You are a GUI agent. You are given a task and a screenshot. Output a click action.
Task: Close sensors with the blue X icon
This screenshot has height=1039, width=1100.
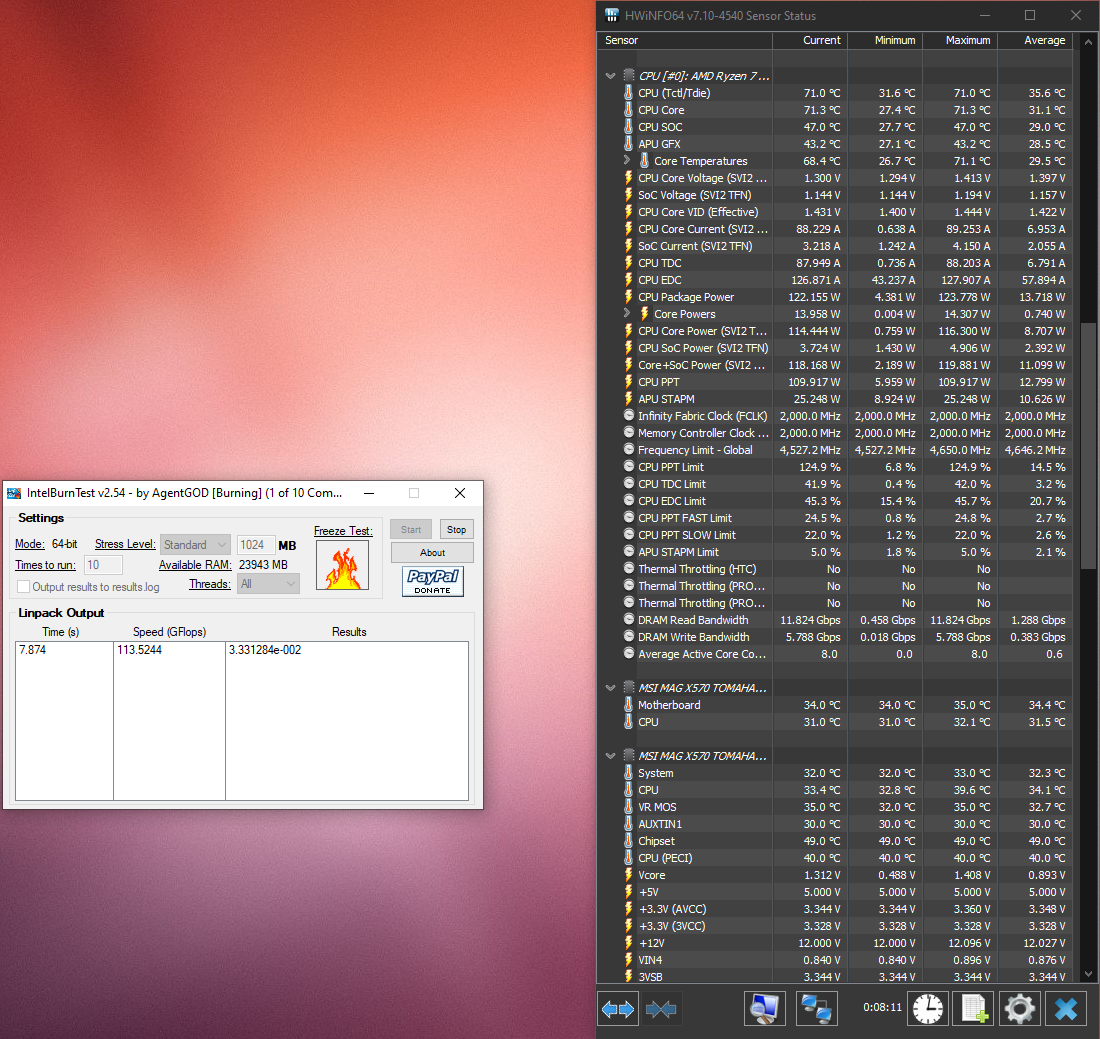click(1066, 1009)
